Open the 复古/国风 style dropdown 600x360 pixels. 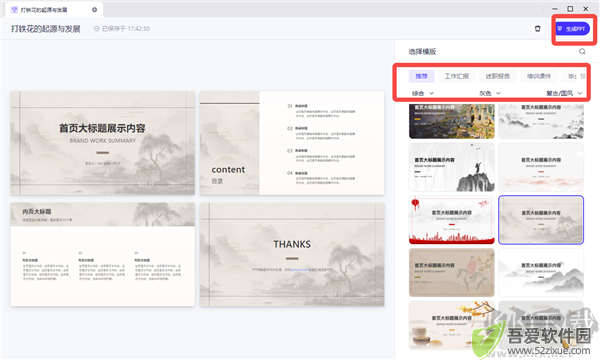[564, 93]
